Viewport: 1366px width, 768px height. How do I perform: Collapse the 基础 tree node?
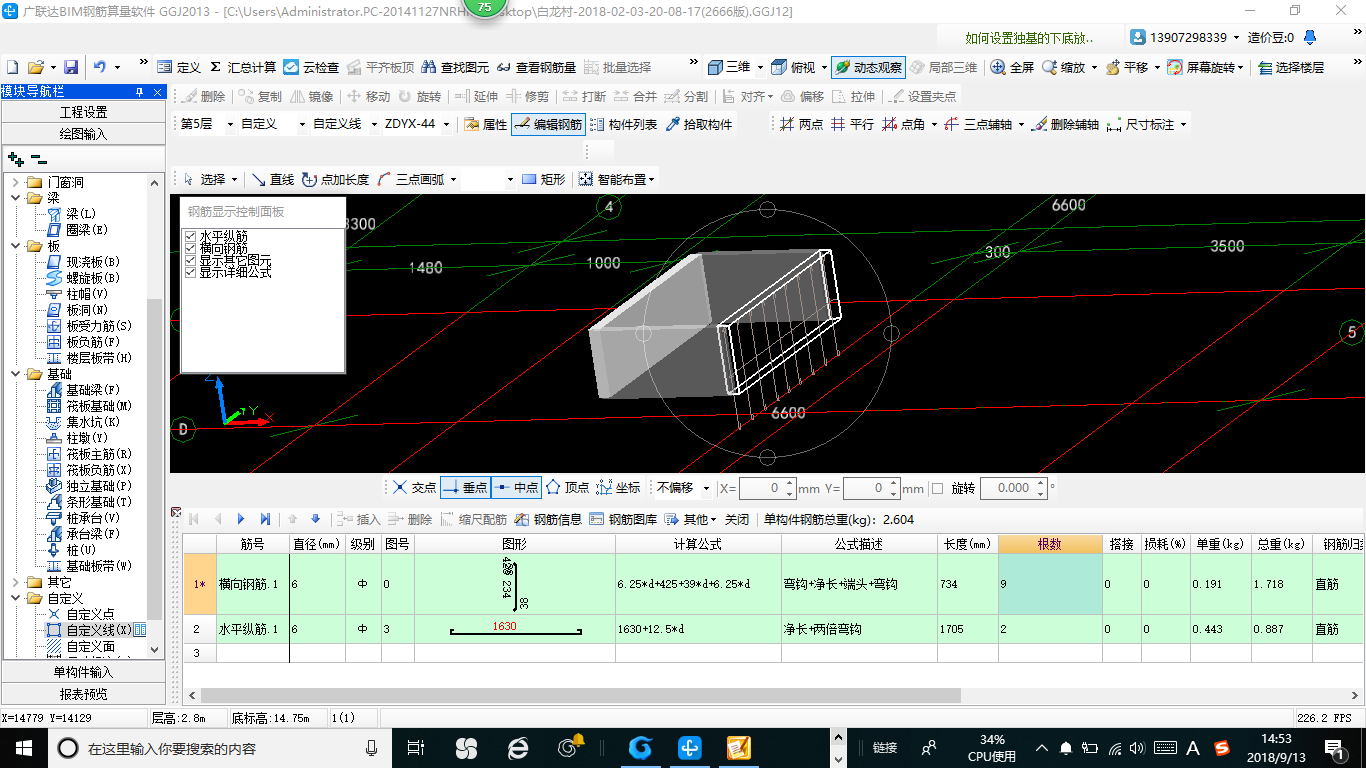15,374
